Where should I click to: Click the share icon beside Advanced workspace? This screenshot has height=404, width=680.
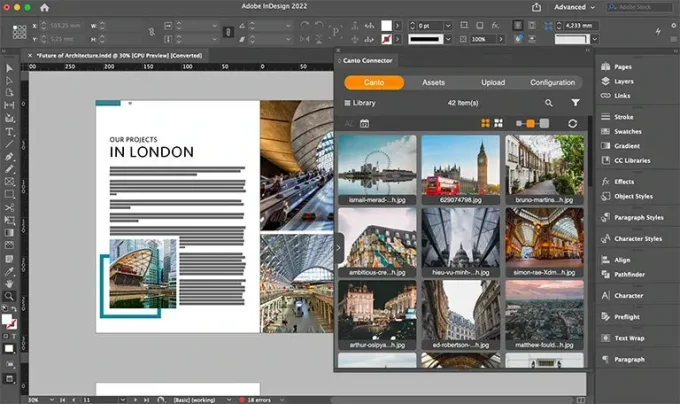click(x=537, y=8)
